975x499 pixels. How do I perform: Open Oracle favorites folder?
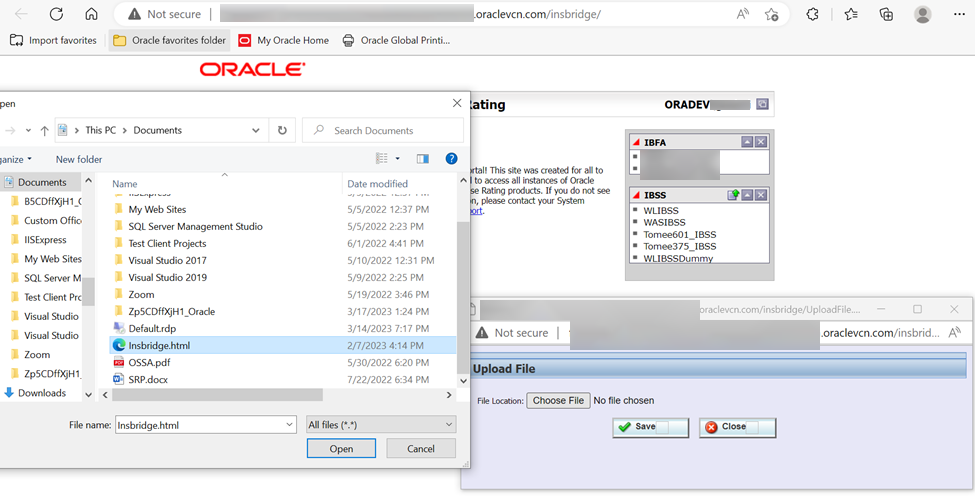click(170, 40)
